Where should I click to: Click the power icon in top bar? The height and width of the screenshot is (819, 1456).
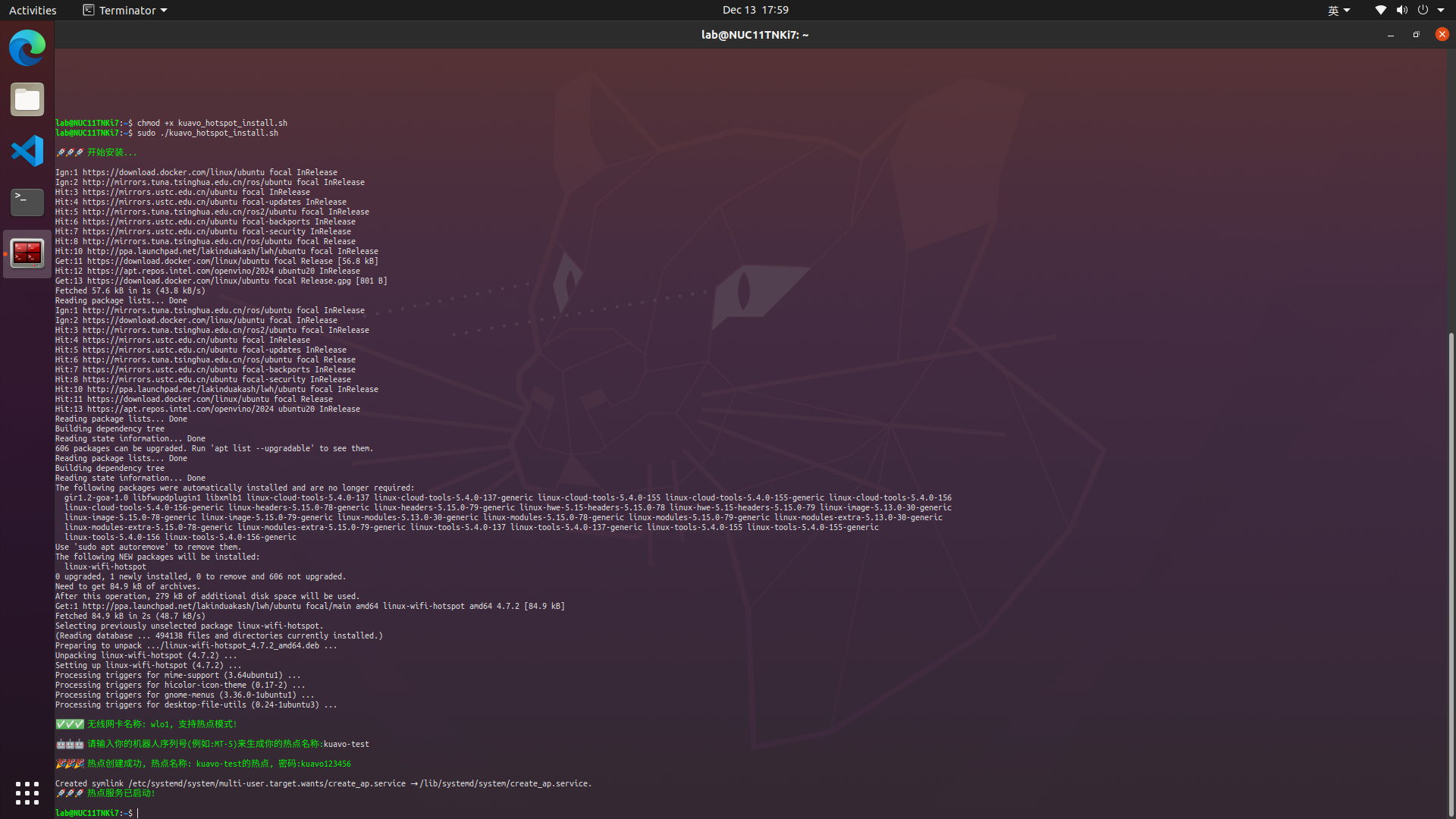(1423, 10)
